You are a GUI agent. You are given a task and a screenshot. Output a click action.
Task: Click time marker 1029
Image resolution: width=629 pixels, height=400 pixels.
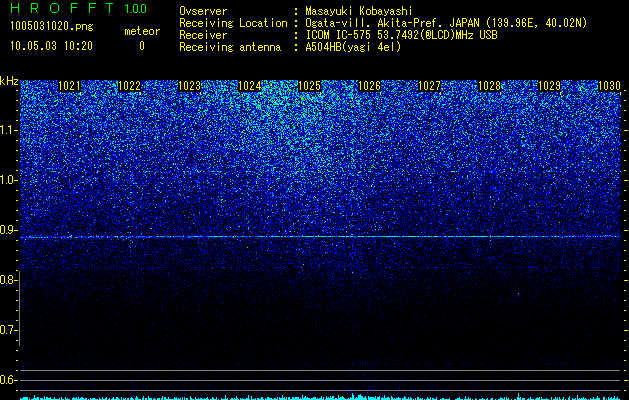(x=549, y=86)
